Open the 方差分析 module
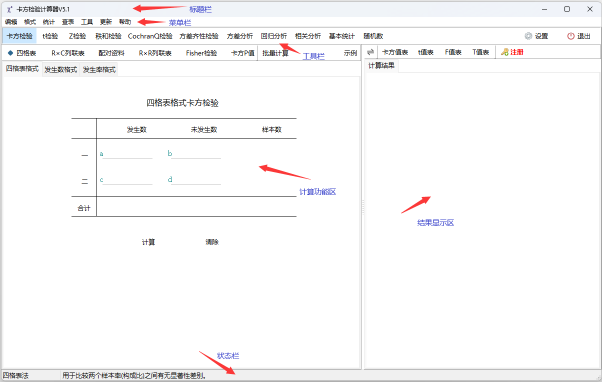 pos(240,36)
